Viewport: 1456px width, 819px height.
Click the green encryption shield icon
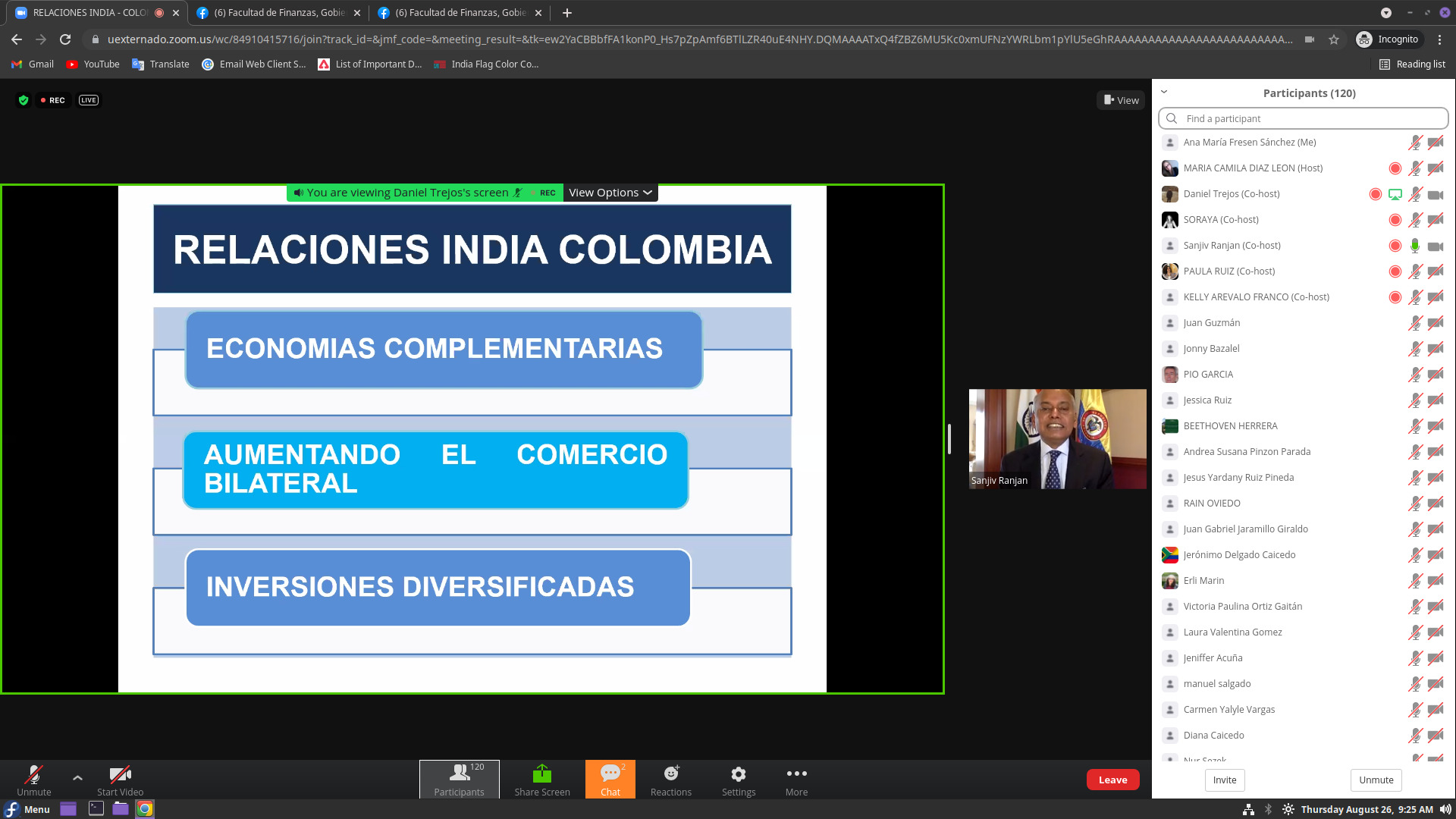[x=24, y=100]
